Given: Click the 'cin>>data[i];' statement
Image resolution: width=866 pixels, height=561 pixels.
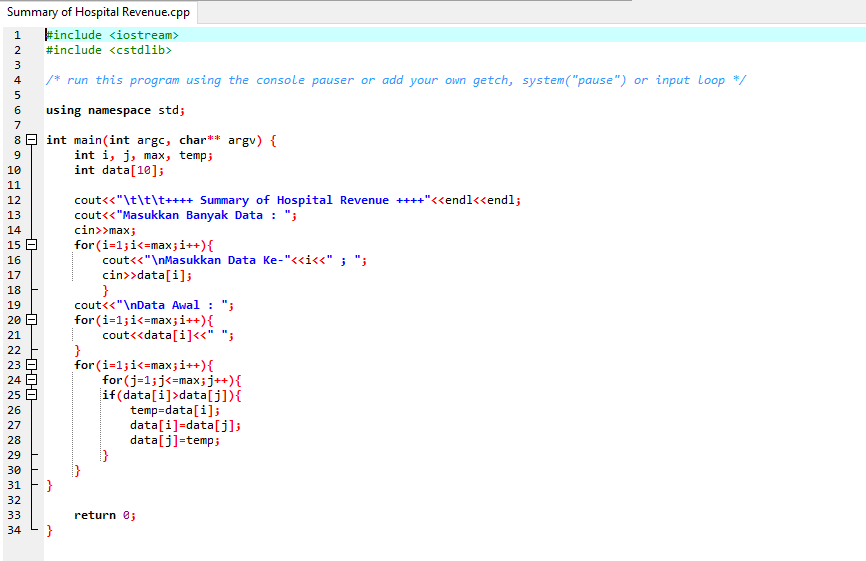Looking at the screenshot, I should tap(147, 275).
